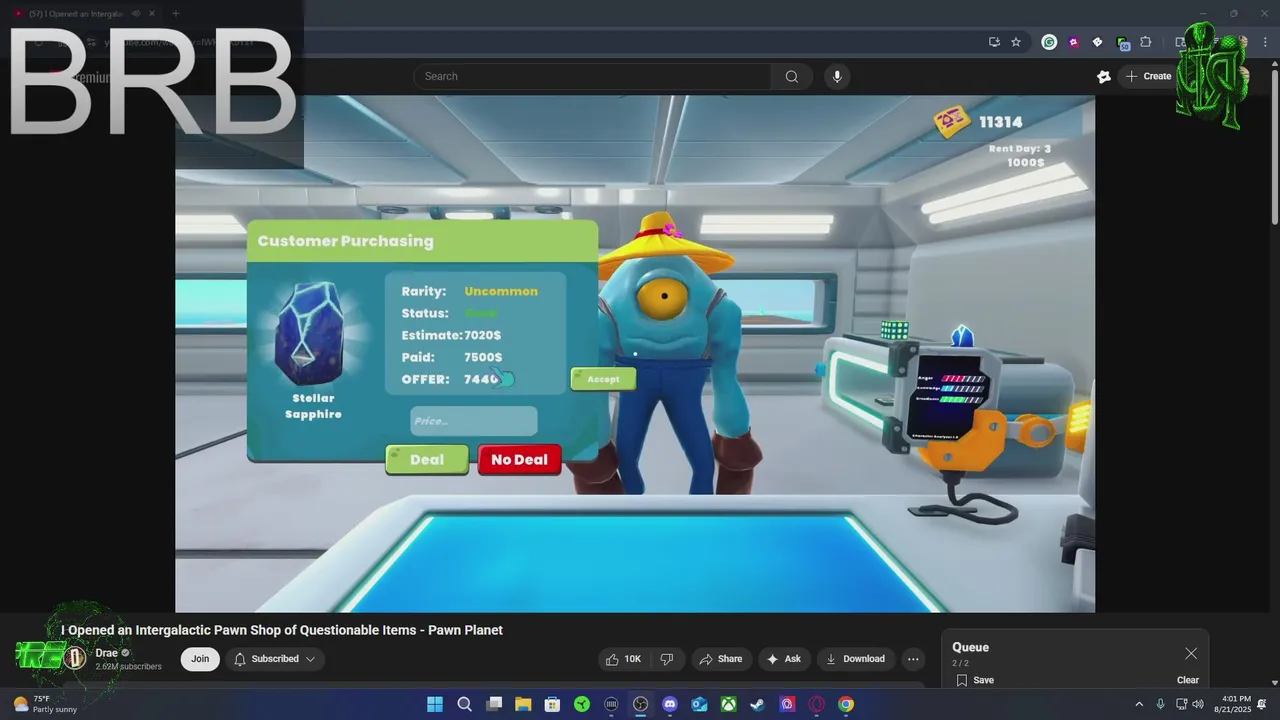Screen dimensions: 1280x720
Task: Focus the YouTube search field
Action: [592, 77]
